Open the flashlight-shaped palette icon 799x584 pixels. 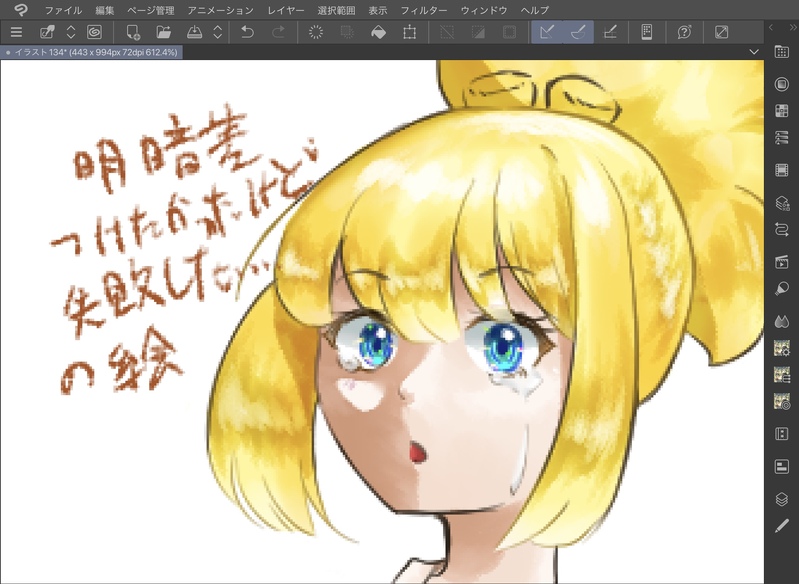coord(782,288)
